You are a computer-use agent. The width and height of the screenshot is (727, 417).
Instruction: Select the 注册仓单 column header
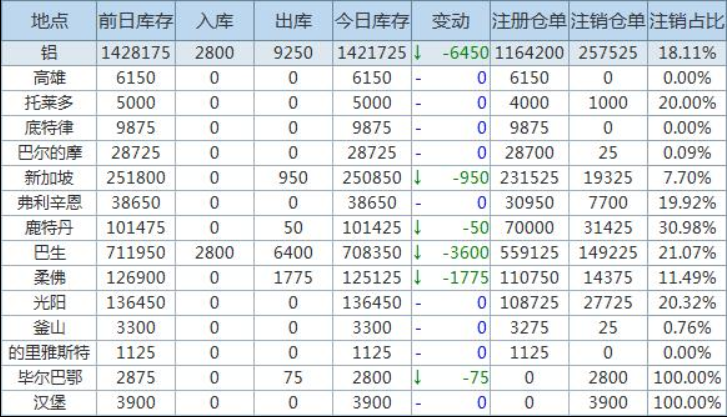click(x=529, y=20)
